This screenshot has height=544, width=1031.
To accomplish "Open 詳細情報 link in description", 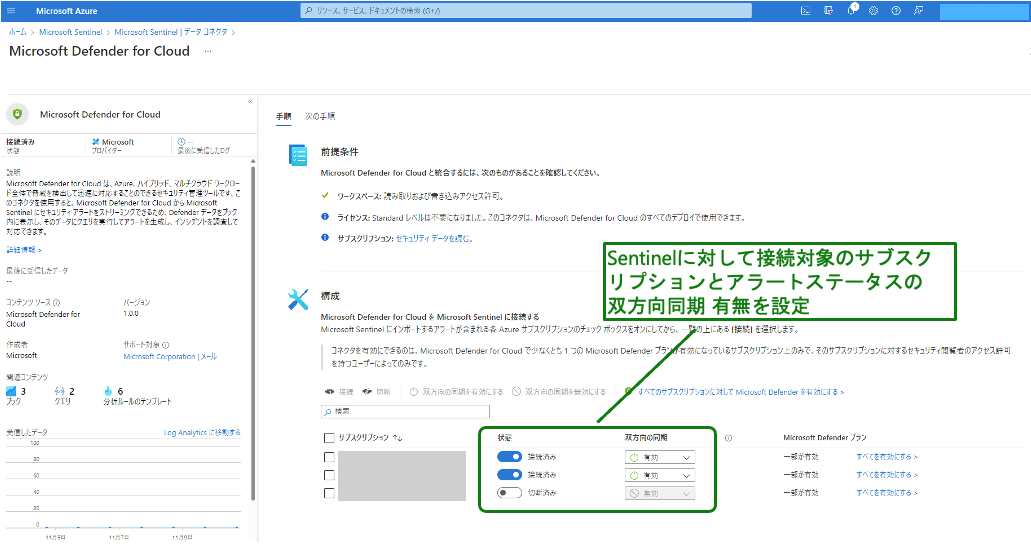I will click(x=24, y=250).
